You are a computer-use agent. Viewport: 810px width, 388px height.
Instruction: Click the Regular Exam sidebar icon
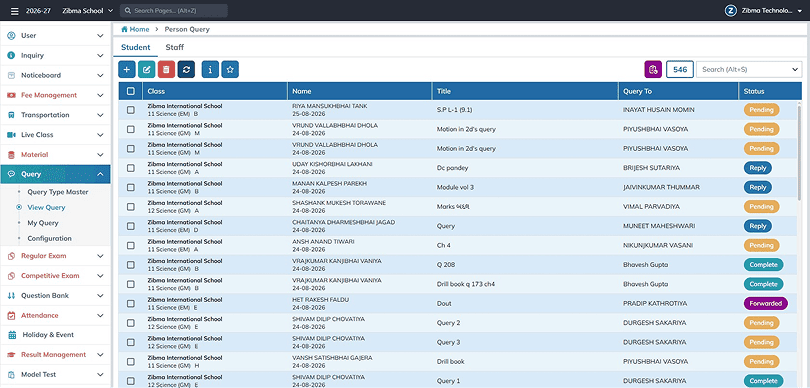point(11,256)
